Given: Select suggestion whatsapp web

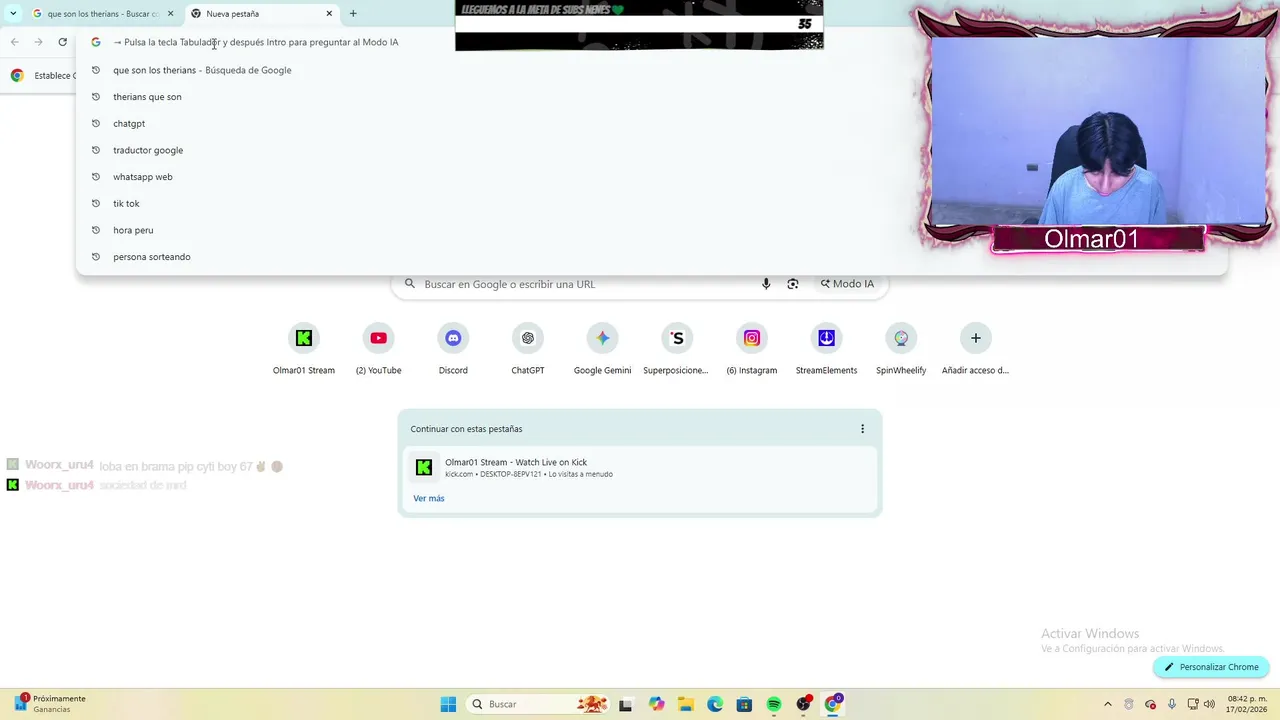Looking at the screenshot, I should pos(650,177).
